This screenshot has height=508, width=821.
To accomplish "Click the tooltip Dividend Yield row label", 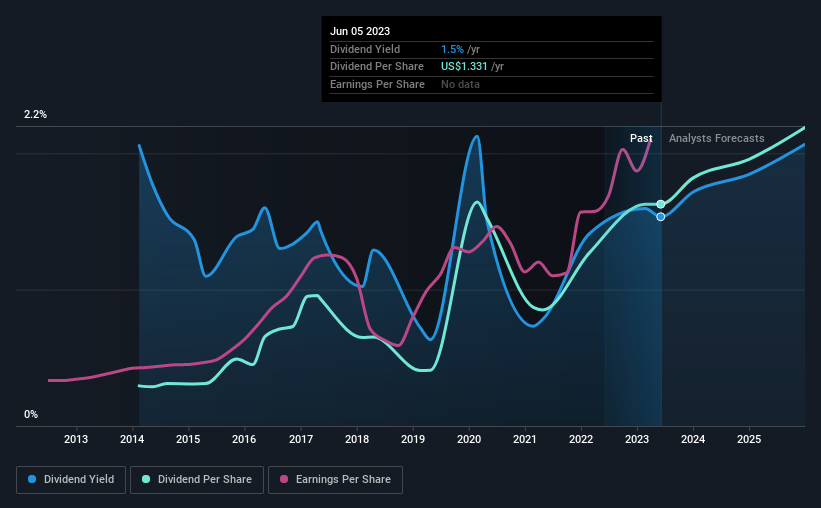I will (x=365, y=49).
